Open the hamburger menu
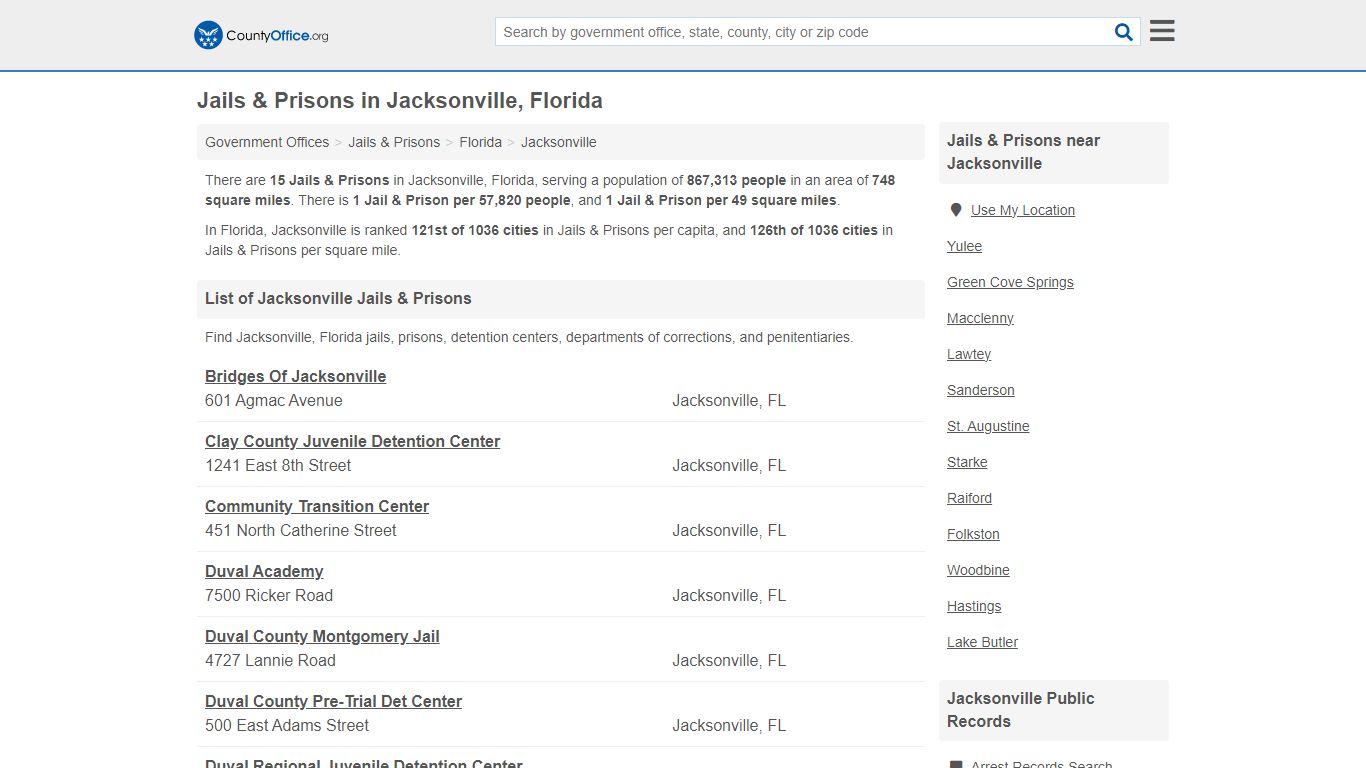Viewport: 1366px width, 768px height. [x=1162, y=31]
